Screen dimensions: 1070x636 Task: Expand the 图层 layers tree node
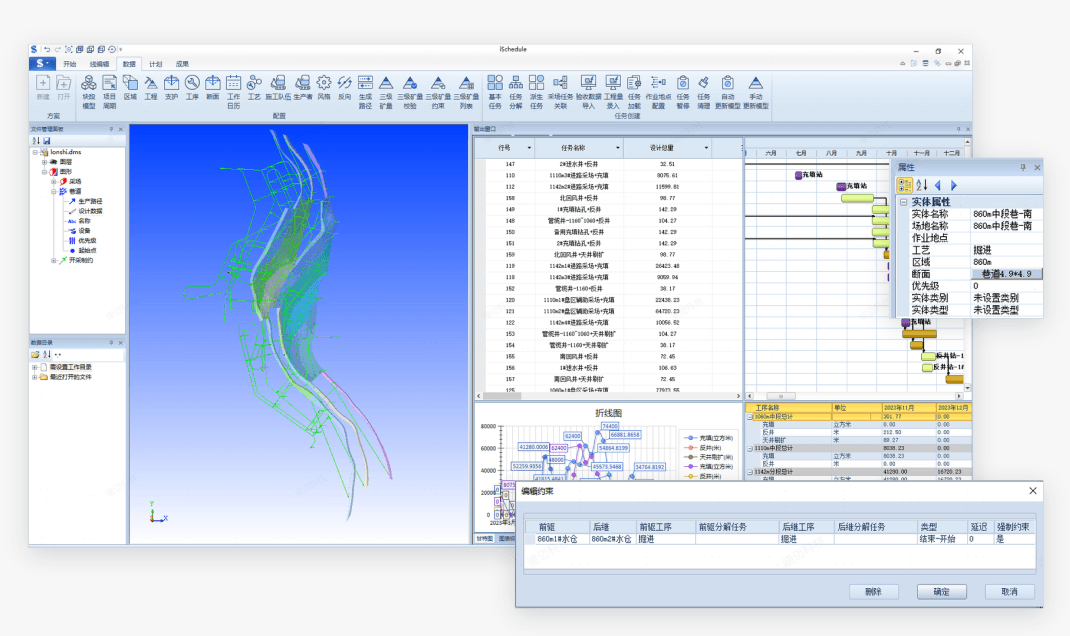(x=44, y=162)
